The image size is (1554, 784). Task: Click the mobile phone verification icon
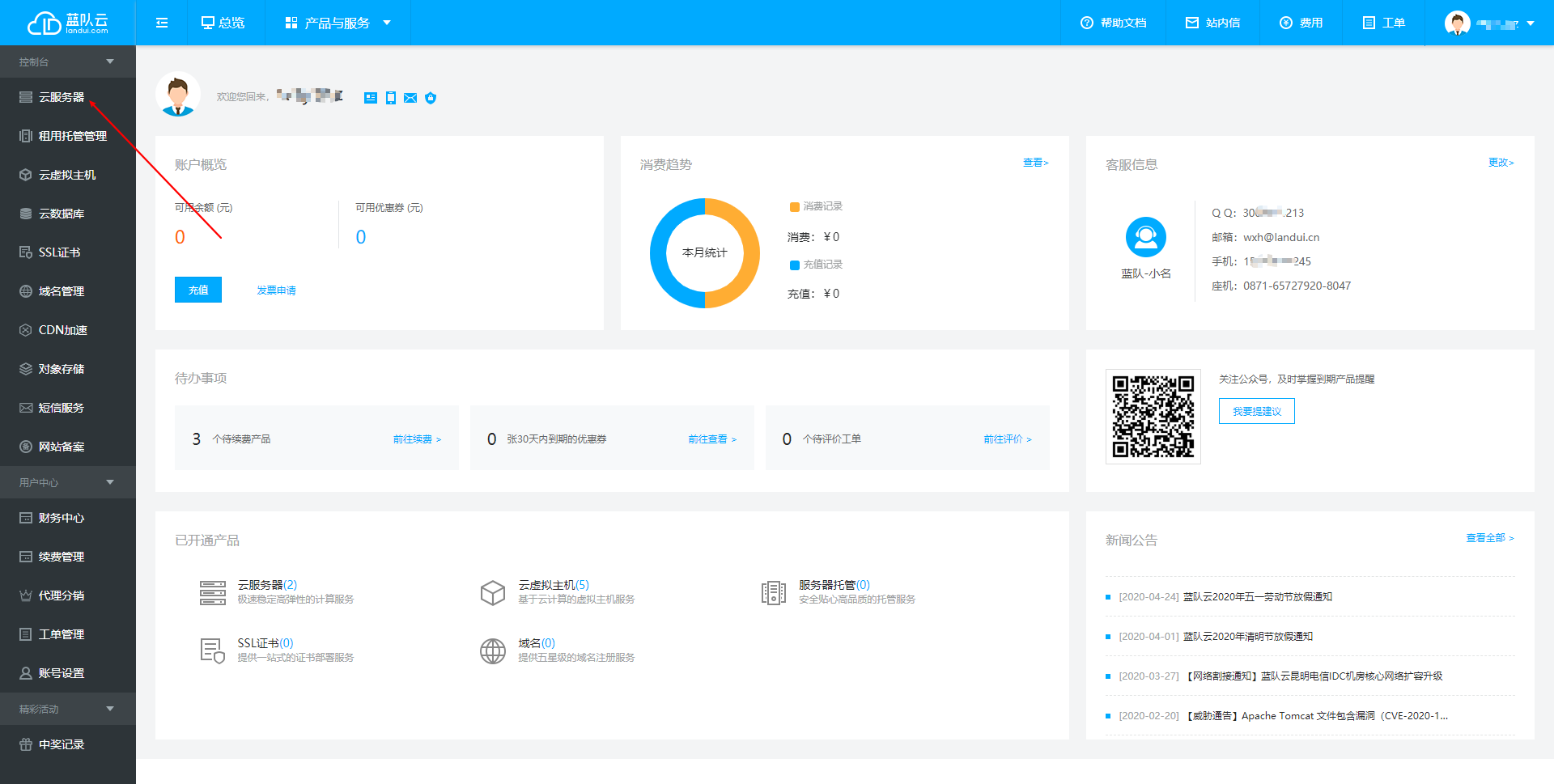[x=391, y=98]
